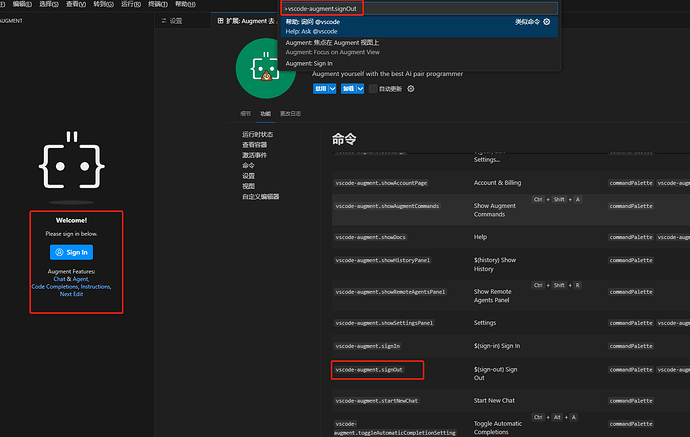
Task: Click the Toggle Automatic Completions title
Action: [x=498, y=428]
